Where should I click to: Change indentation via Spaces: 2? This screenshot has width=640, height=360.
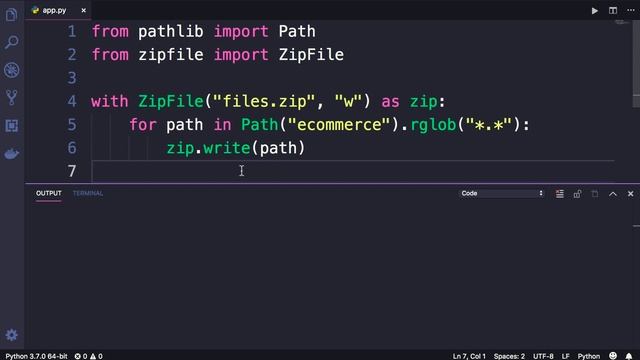(509, 356)
